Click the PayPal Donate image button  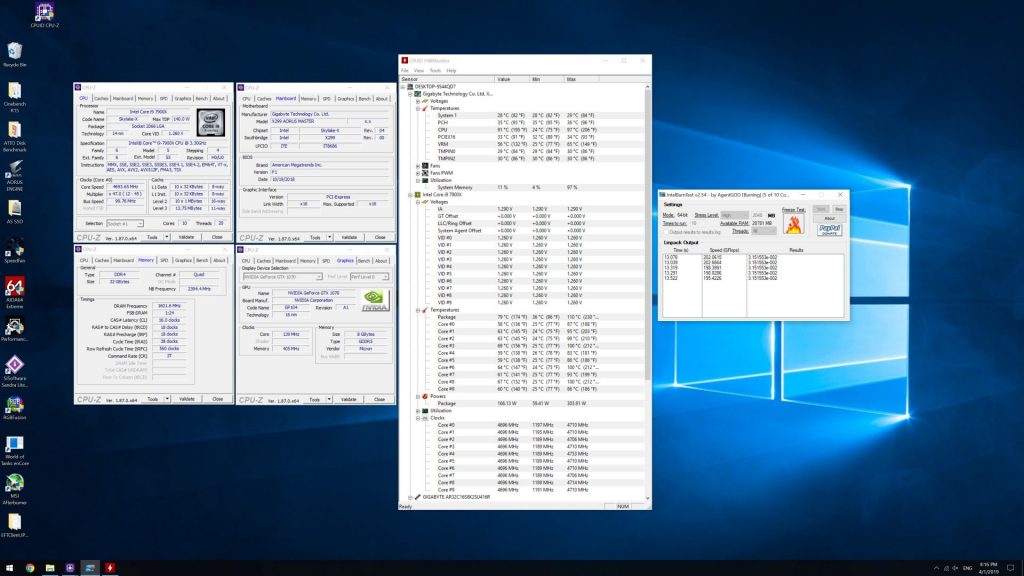tap(829, 229)
